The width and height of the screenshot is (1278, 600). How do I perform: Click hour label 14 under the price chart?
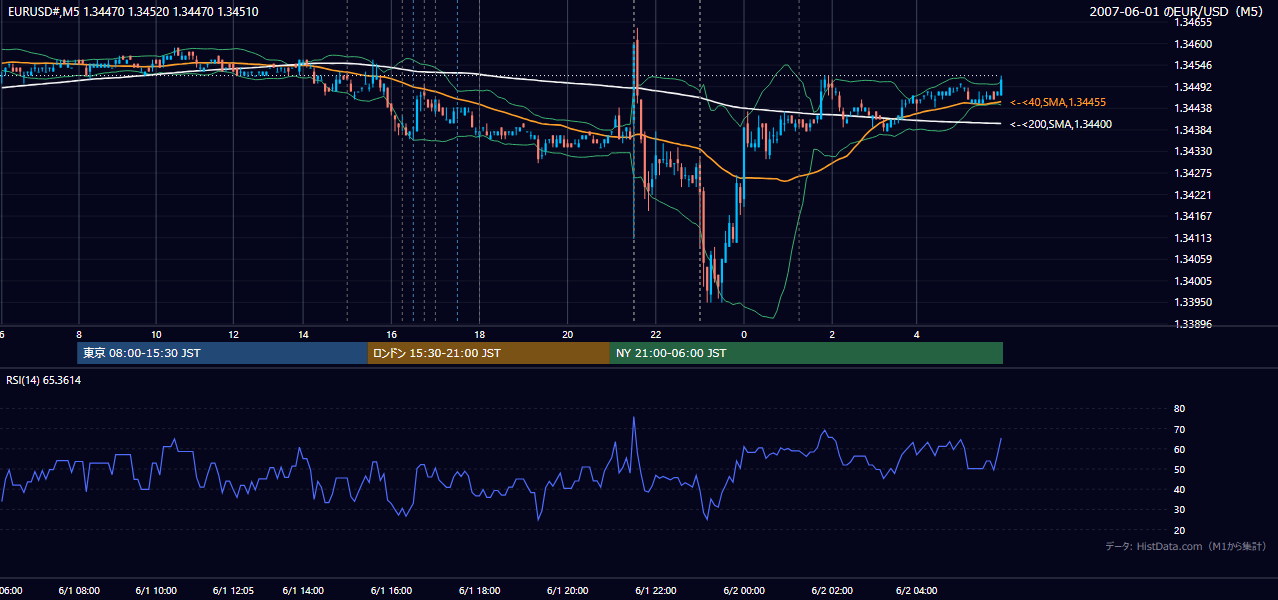click(x=303, y=334)
